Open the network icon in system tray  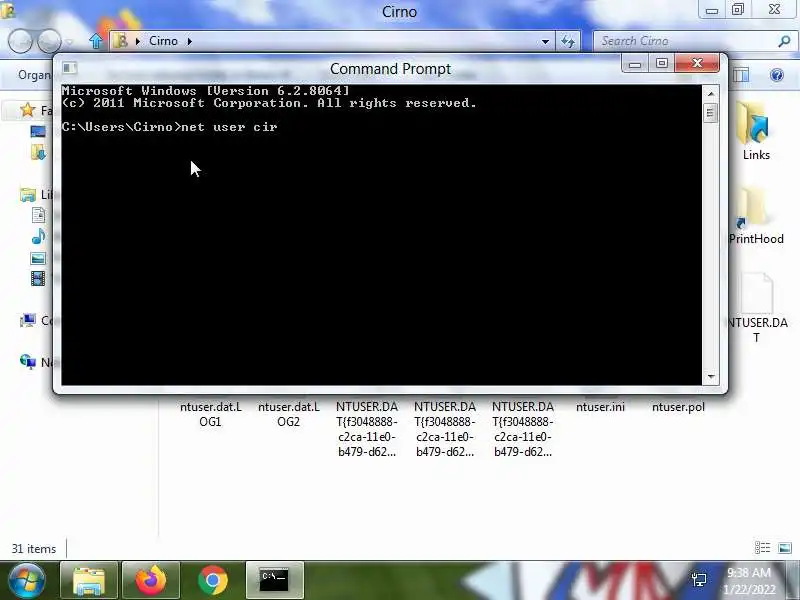[699, 580]
